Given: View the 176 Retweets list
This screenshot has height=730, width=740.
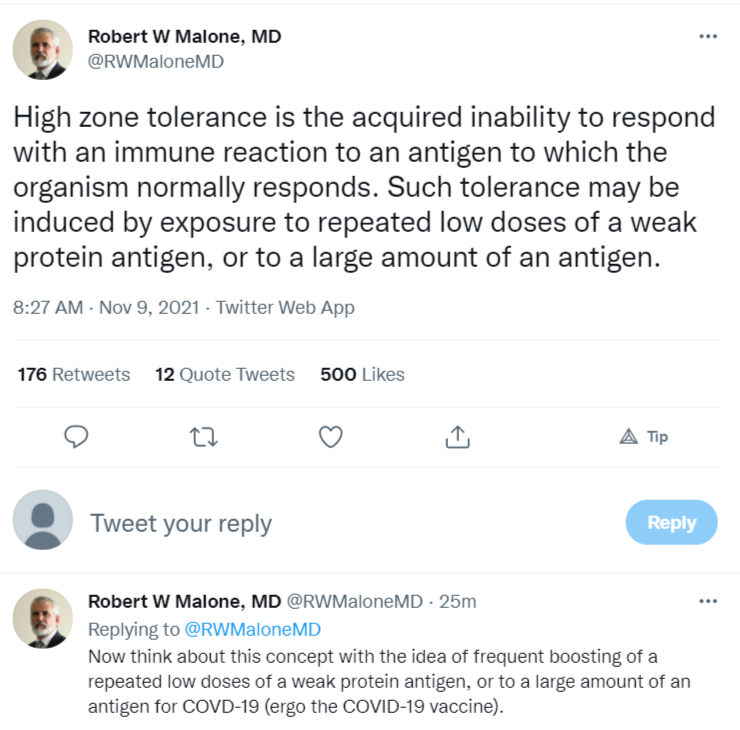Looking at the screenshot, I should (74, 375).
